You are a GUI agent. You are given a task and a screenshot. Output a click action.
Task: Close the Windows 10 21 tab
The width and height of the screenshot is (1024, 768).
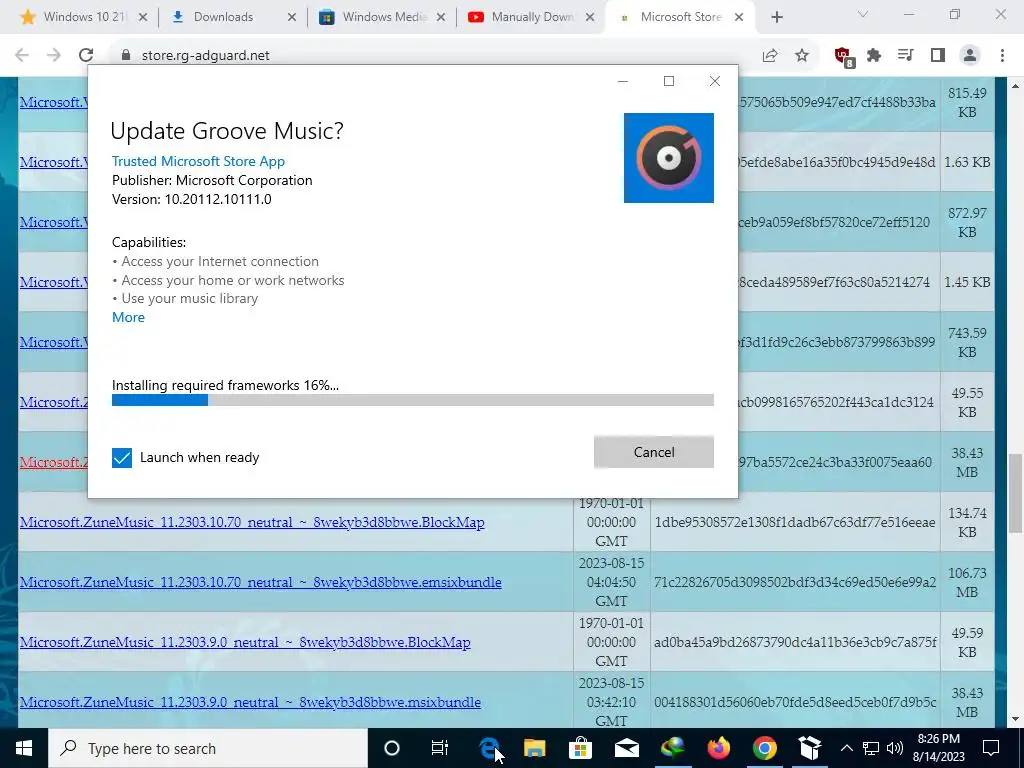(143, 18)
